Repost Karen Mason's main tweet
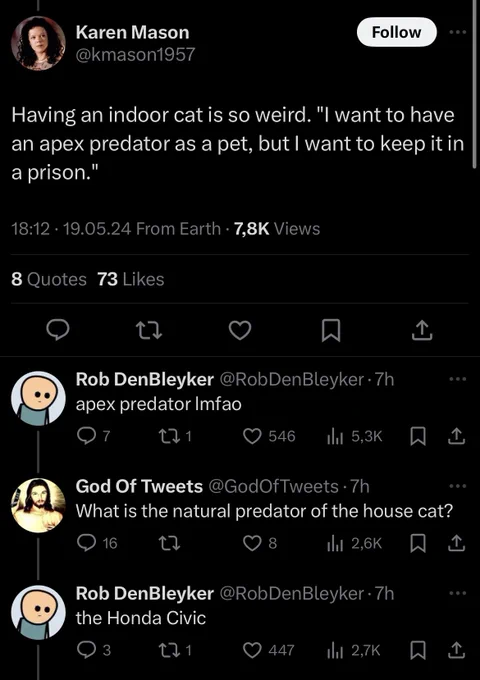Image resolution: width=480 pixels, height=680 pixels. 149,330
